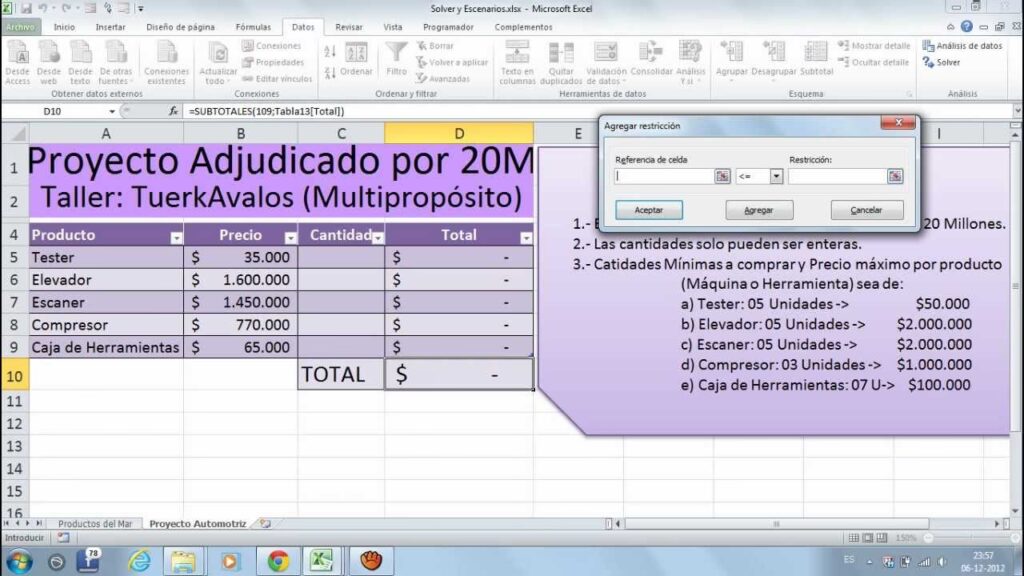Open Análisis de datos tool
Screen dimensions: 1024x576
click(x=962, y=46)
